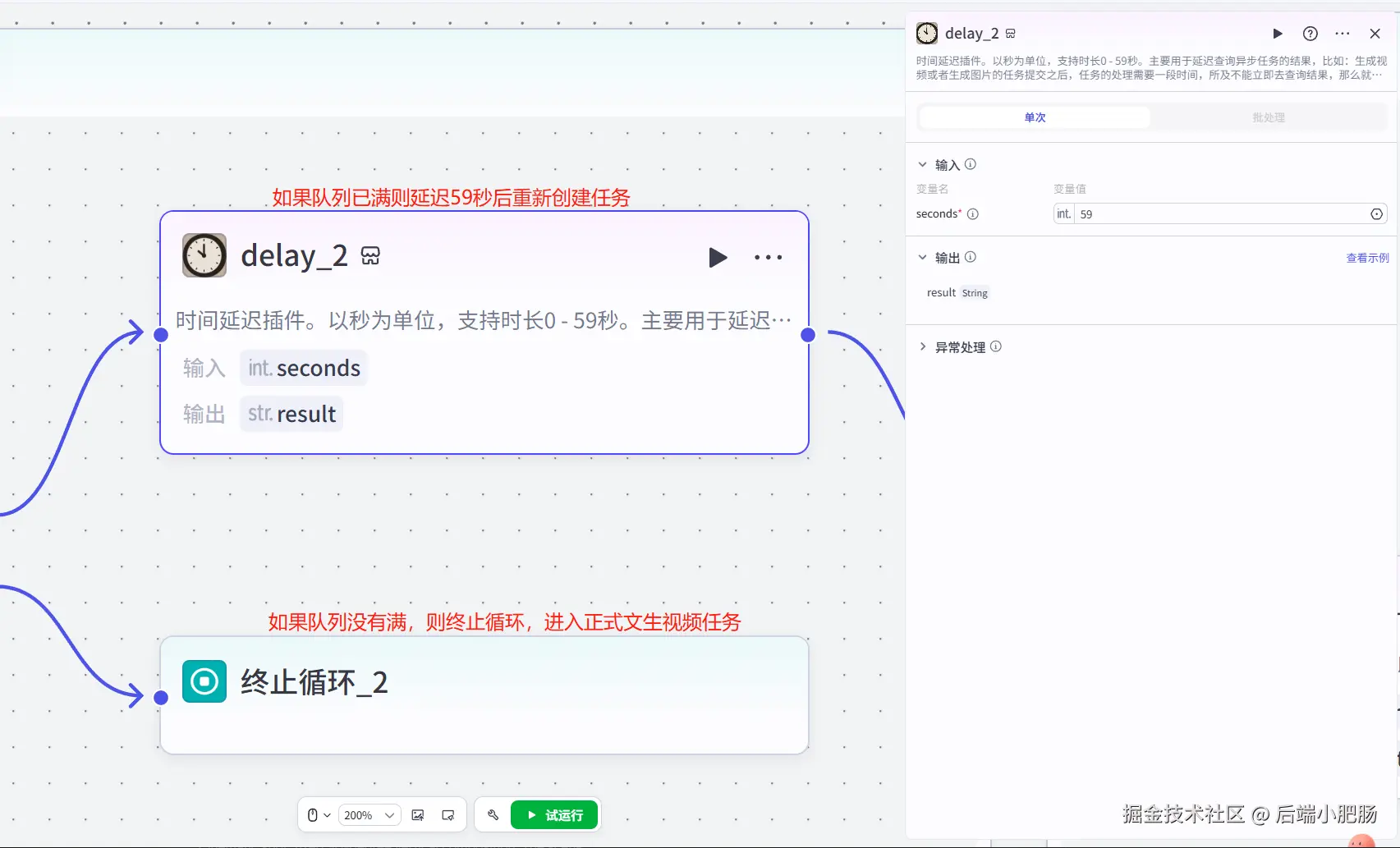Open help via the question mark icon
This screenshot has height=848, width=1400.
pos(1310,34)
